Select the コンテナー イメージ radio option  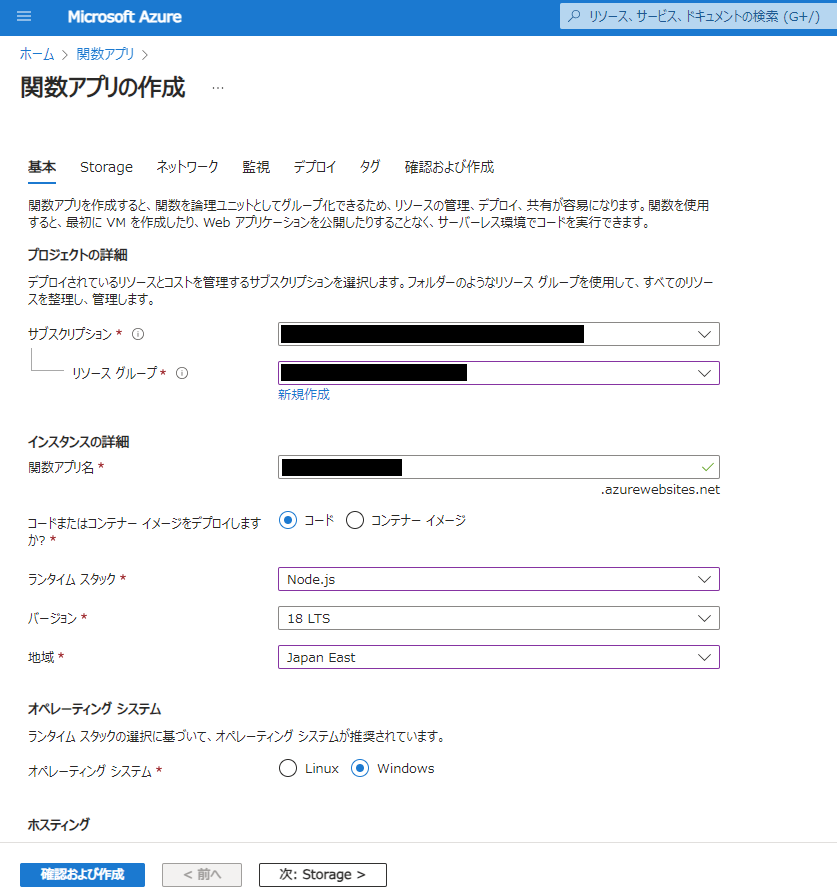pos(355,520)
